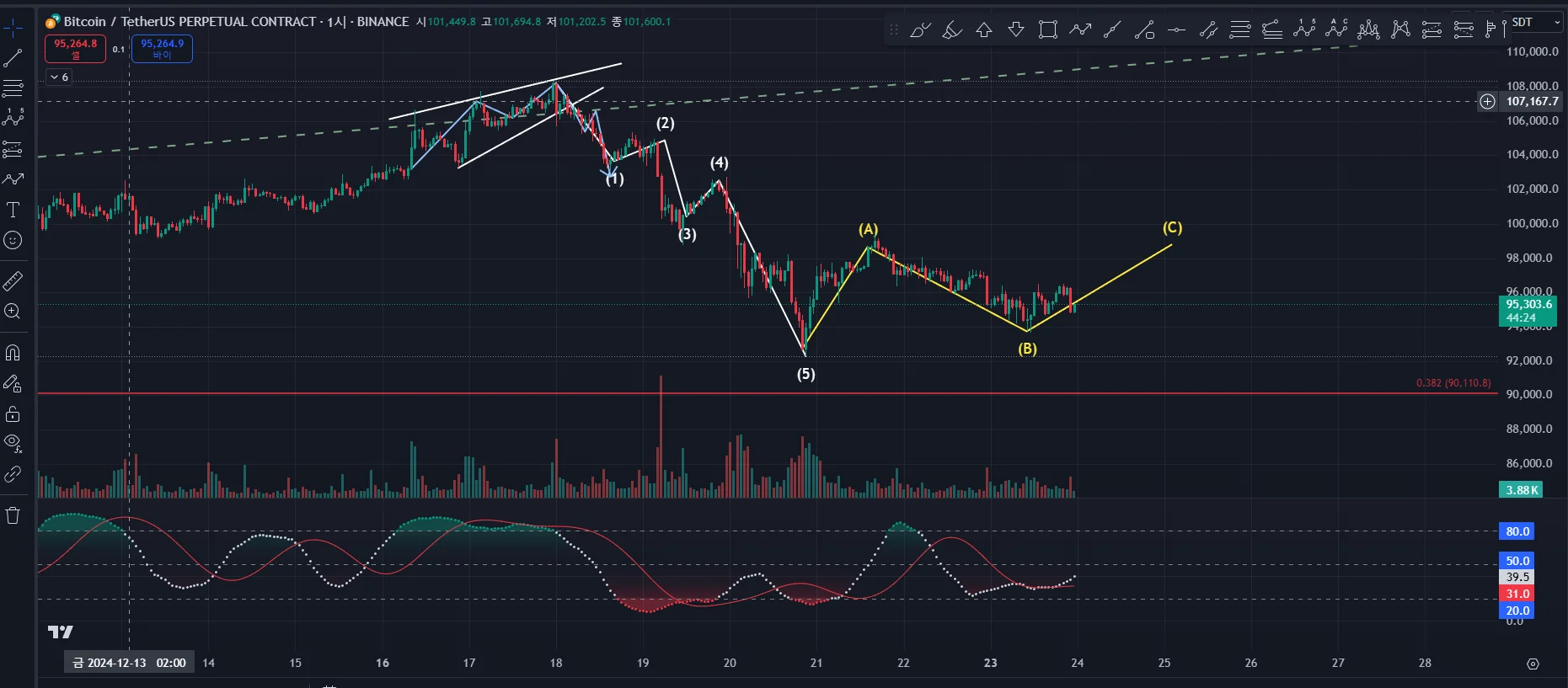Screen dimensions: 1568x688
Task: Select the short position tool
Action: coord(1464,30)
